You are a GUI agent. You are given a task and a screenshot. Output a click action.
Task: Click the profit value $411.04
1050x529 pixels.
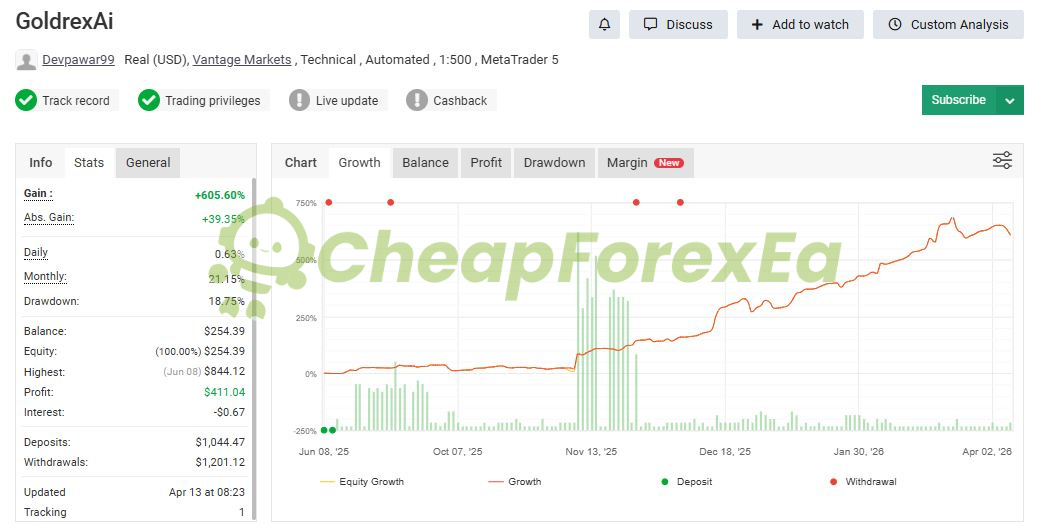click(224, 392)
